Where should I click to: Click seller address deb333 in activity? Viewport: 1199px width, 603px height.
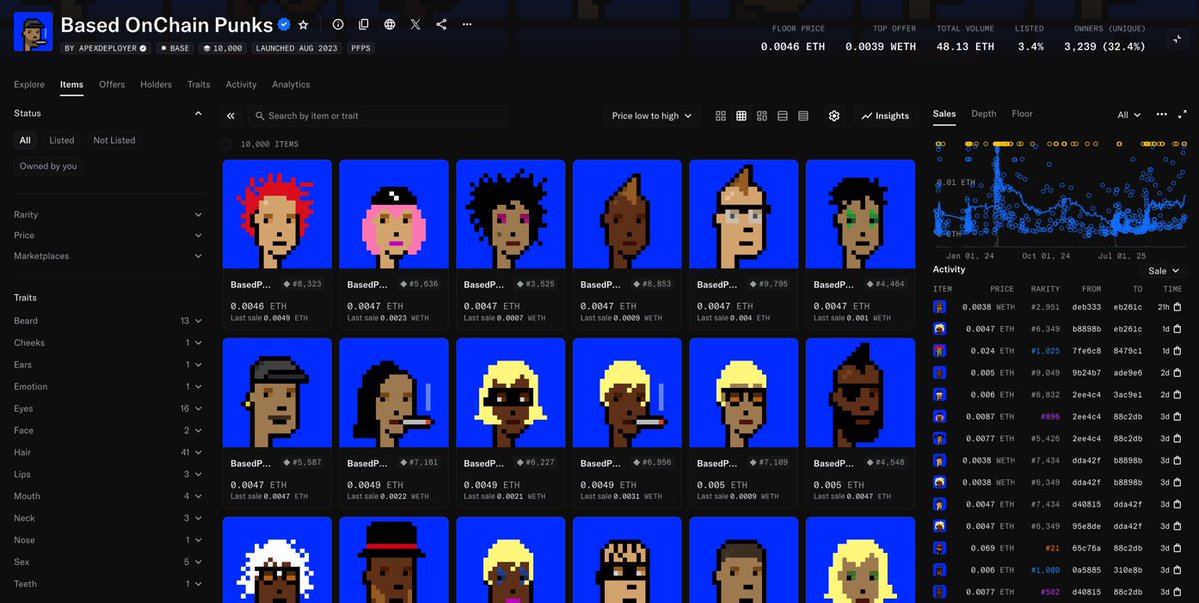pyautogui.click(x=1086, y=307)
